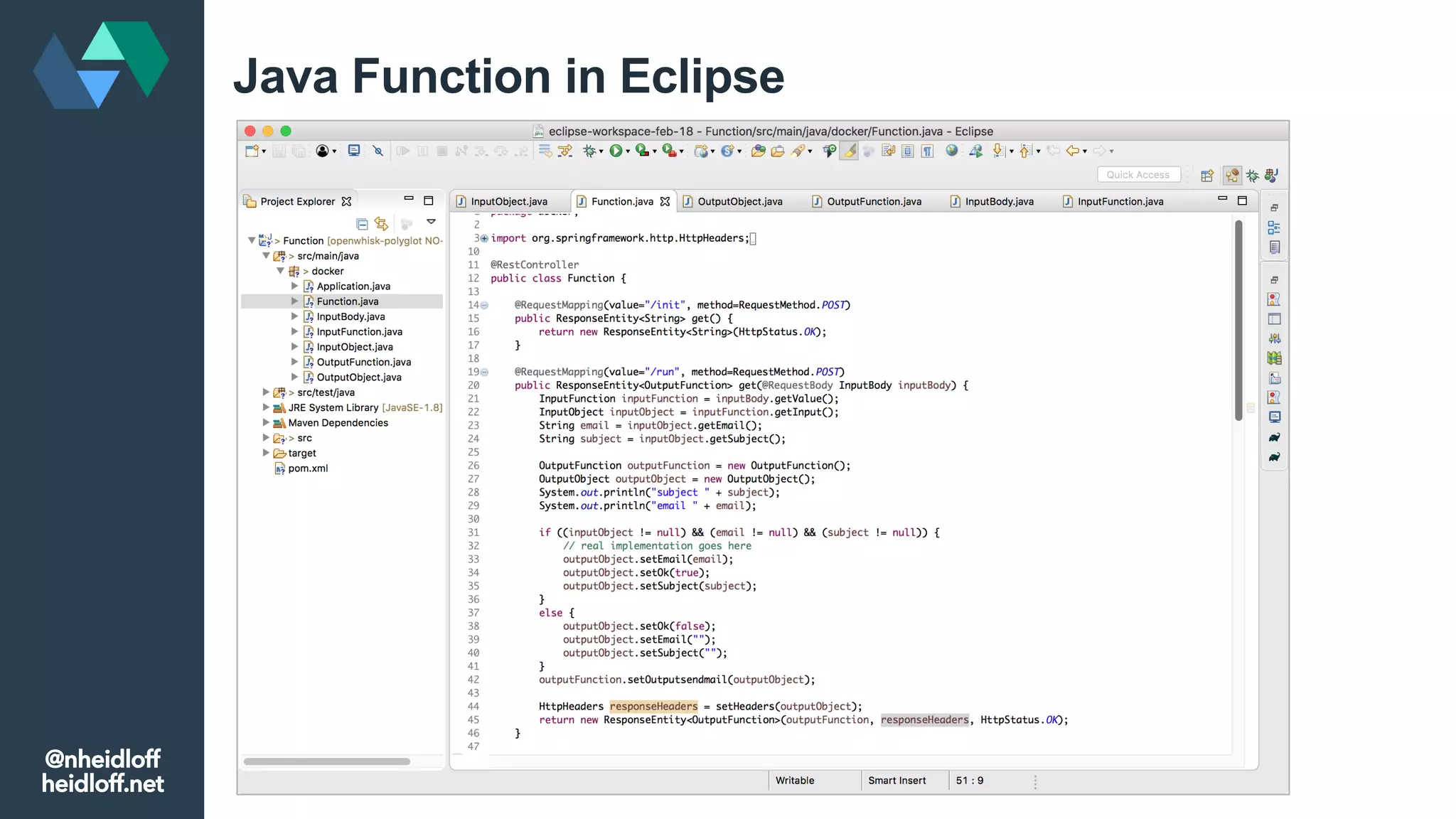Viewport: 1456px width, 819px height.
Task: Maximize the editor area
Action: pyautogui.click(x=1242, y=200)
